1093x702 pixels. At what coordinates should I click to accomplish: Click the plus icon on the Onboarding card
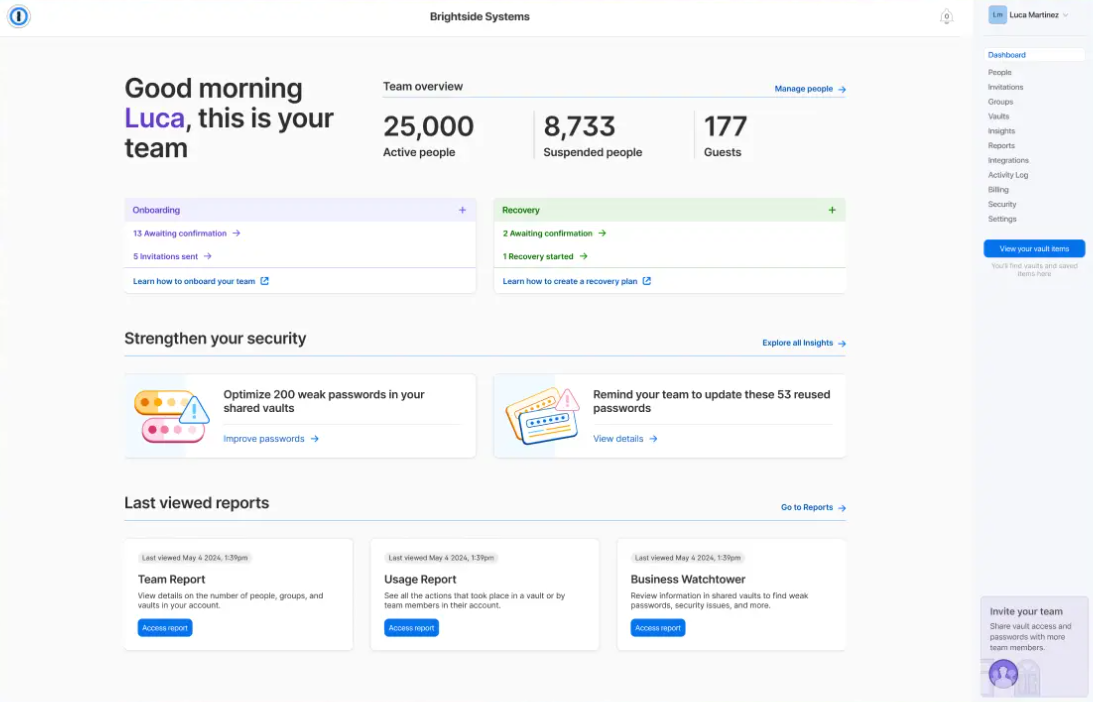[x=462, y=210]
